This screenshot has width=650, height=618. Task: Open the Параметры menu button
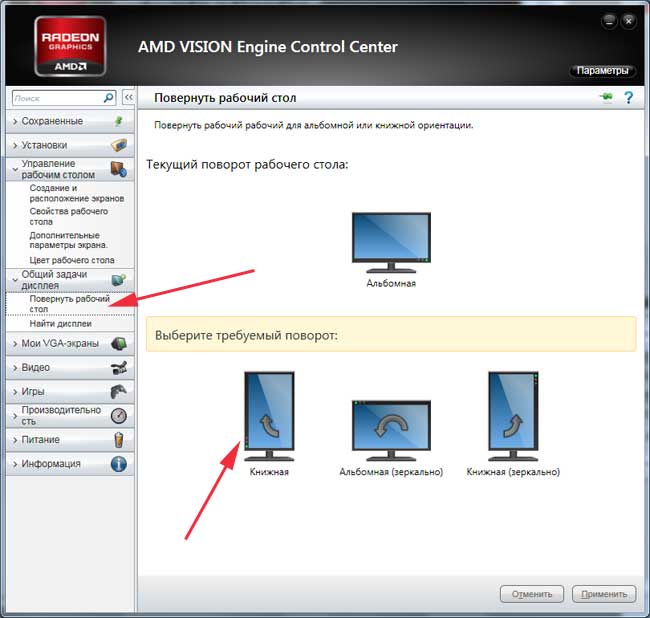tap(603, 71)
